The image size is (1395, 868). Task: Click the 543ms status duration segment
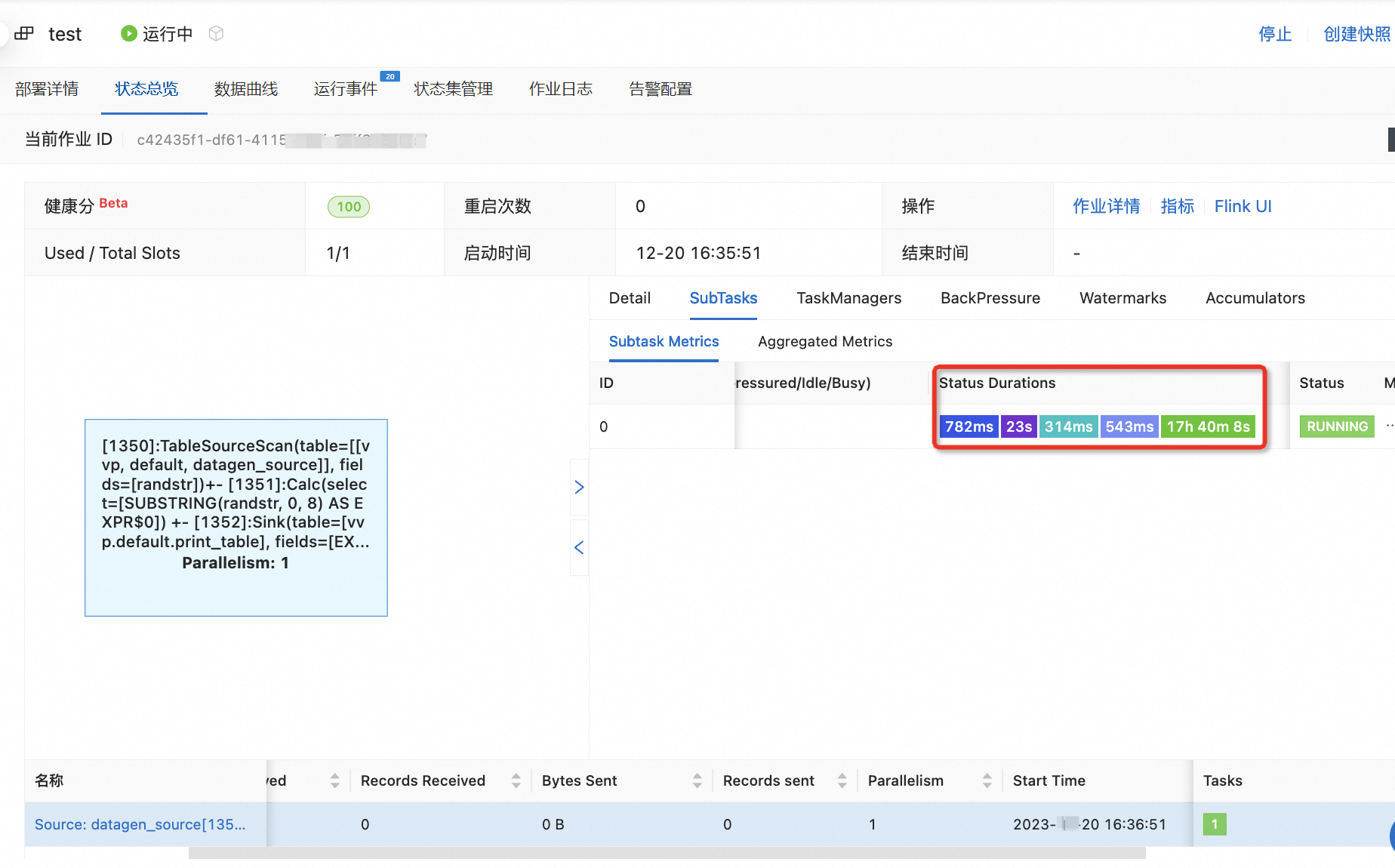[1129, 426]
